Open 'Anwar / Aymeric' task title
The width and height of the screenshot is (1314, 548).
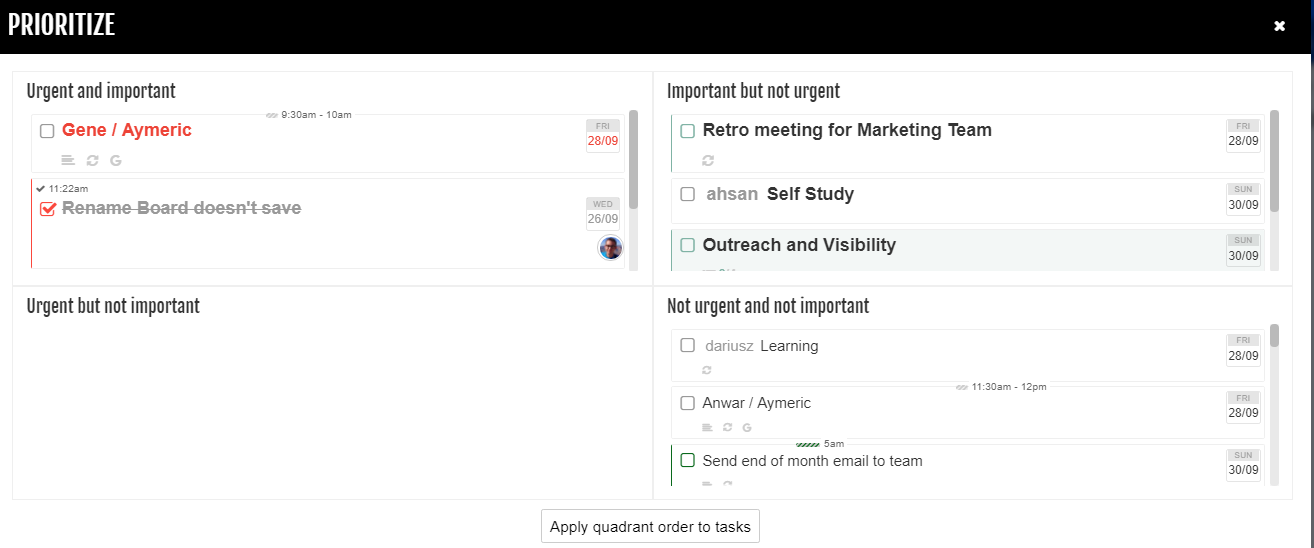(x=757, y=403)
